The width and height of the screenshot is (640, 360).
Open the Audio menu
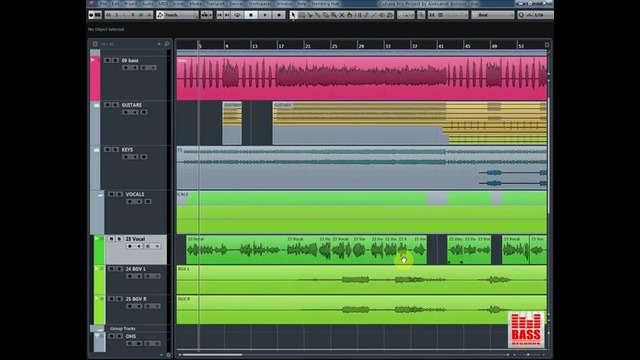pos(148,4)
